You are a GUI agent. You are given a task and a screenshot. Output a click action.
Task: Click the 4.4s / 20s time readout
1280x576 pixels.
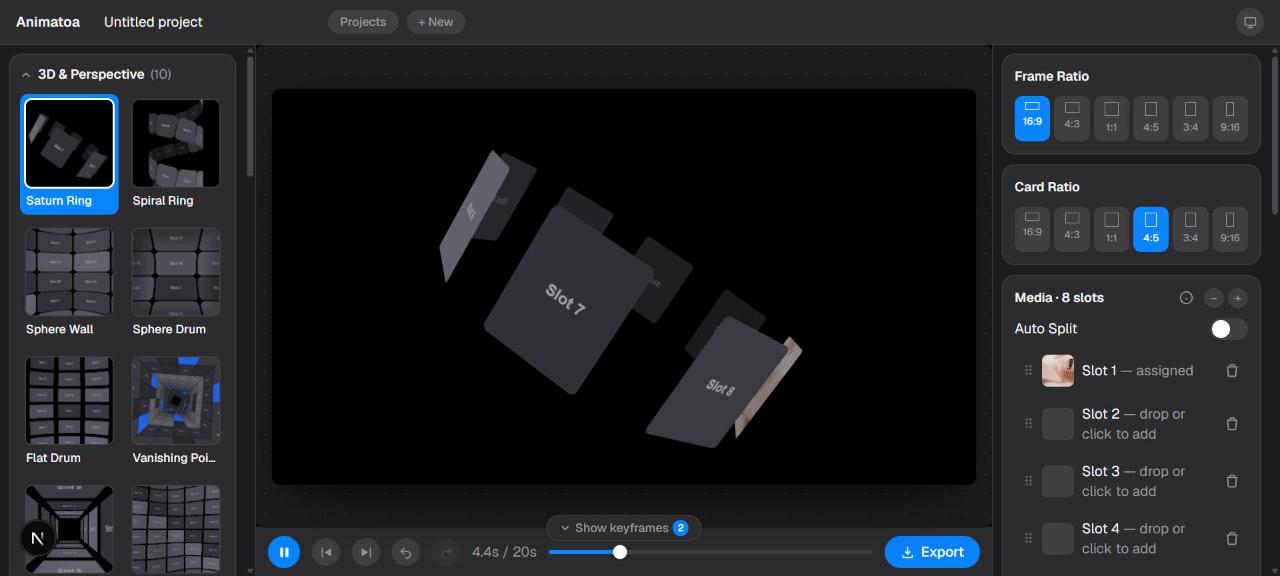pyautogui.click(x=504, y=552)
